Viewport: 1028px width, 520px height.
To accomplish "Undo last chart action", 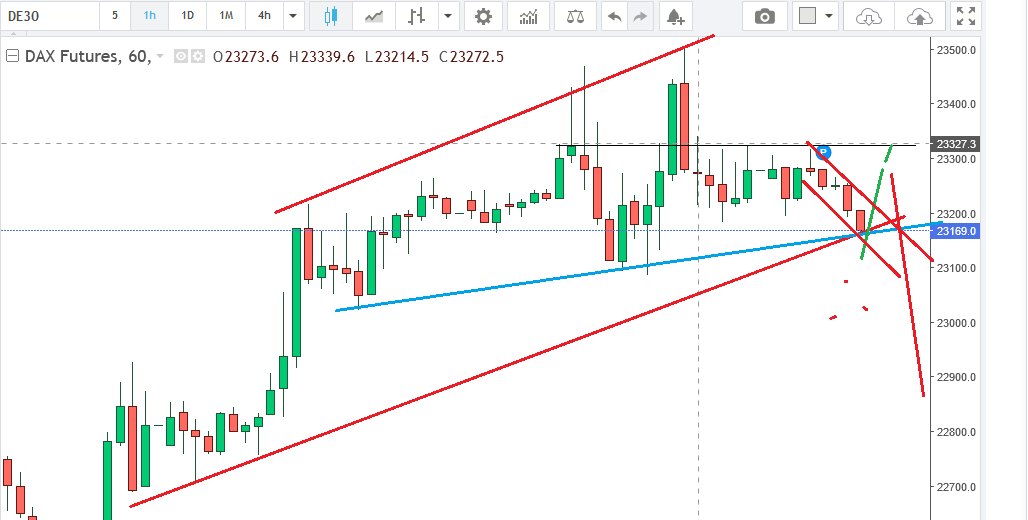I will click(x=614, y=16).
